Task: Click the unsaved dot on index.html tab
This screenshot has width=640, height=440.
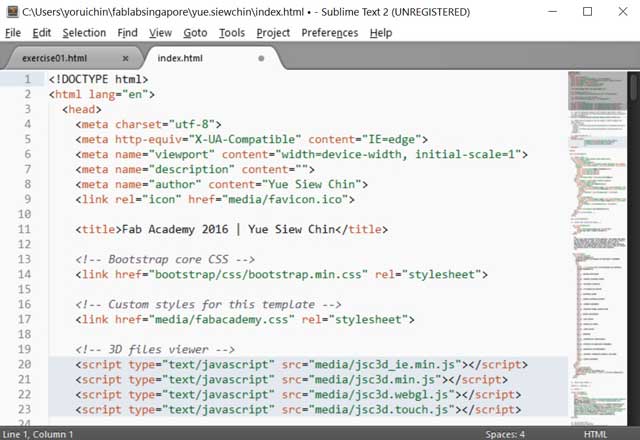Action: click(261, 58)
